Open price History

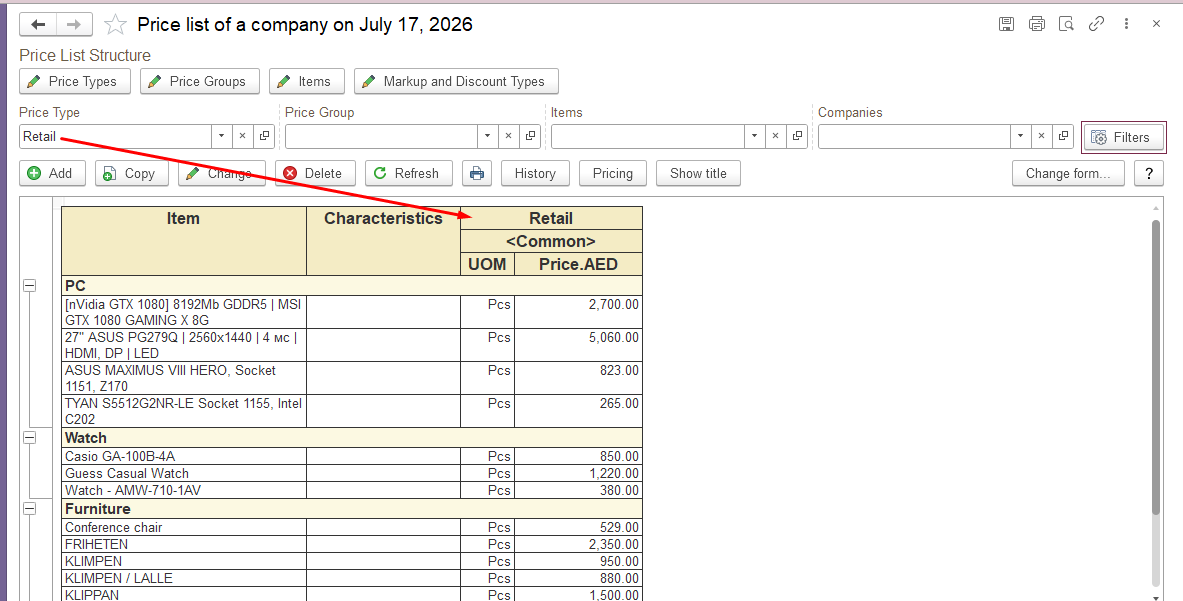coord(535,173)
